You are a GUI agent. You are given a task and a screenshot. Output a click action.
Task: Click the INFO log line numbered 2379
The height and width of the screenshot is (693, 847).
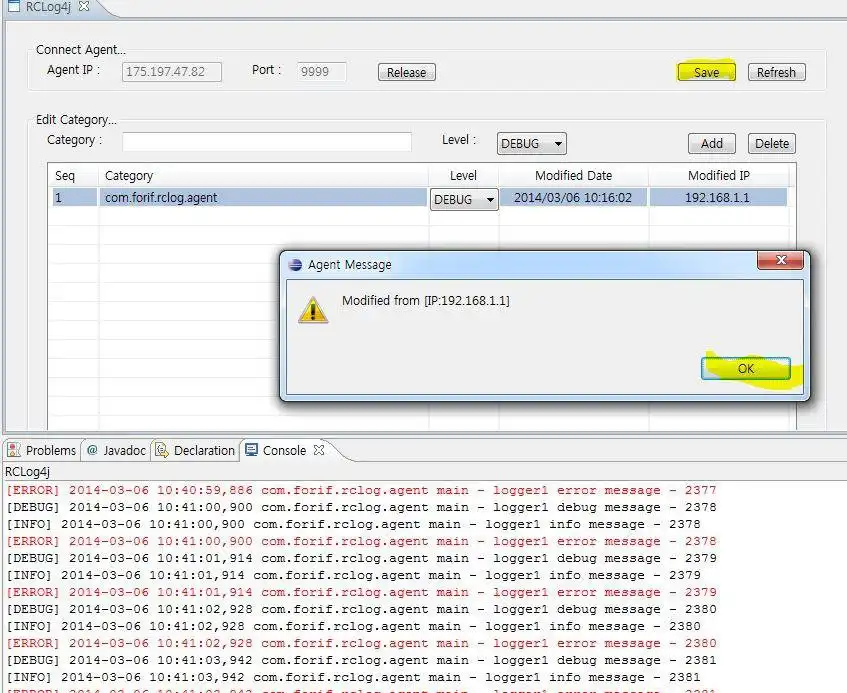353,575
